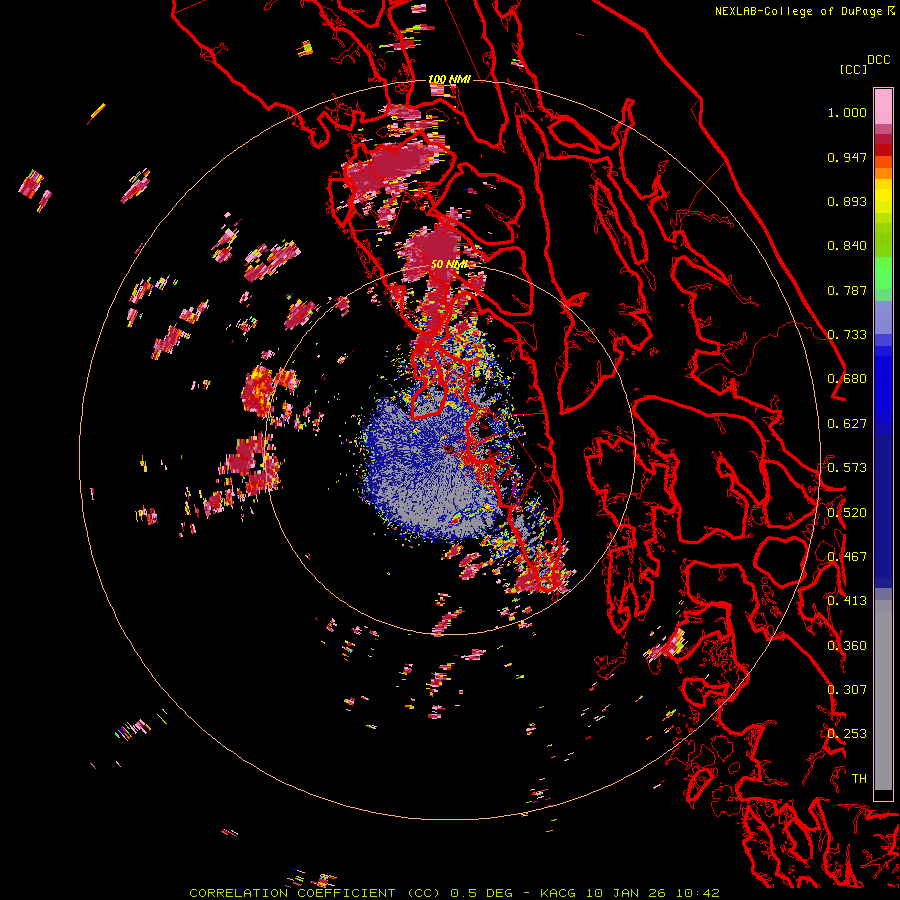Click the TH threshold label
The image size is (900, 900).
[859, 779]
